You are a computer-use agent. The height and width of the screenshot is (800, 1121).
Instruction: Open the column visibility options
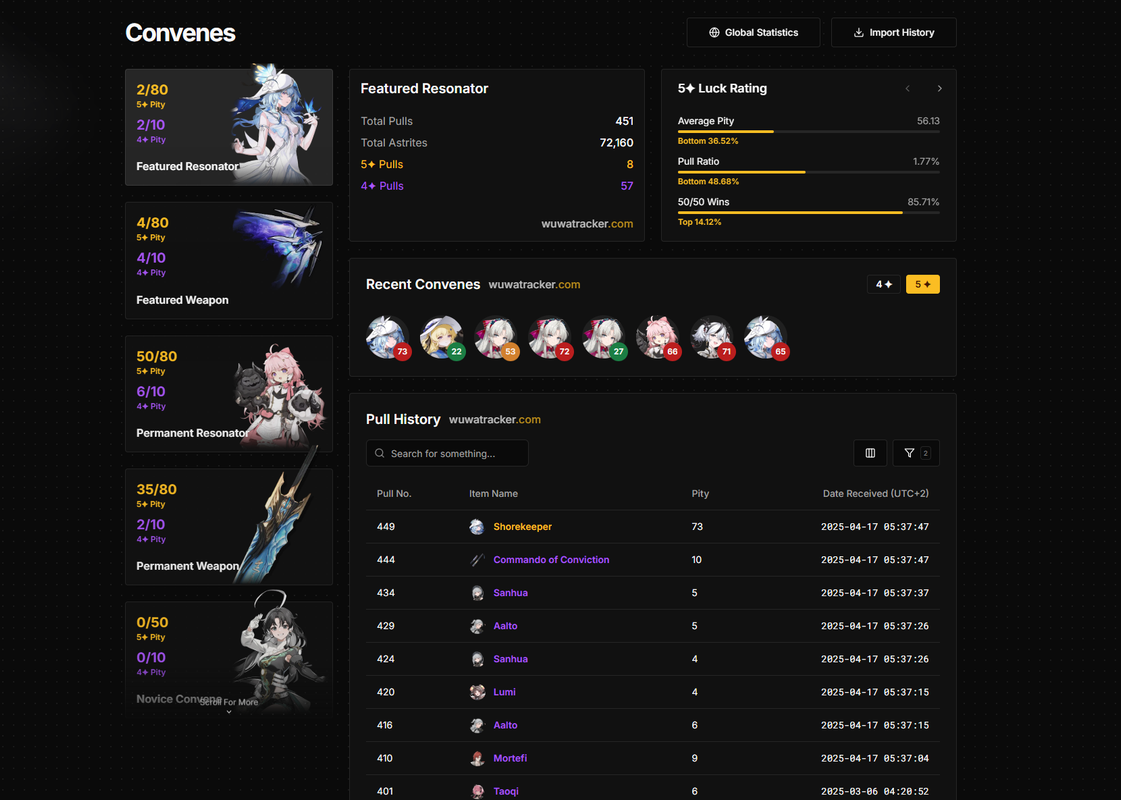click(870, 453)
